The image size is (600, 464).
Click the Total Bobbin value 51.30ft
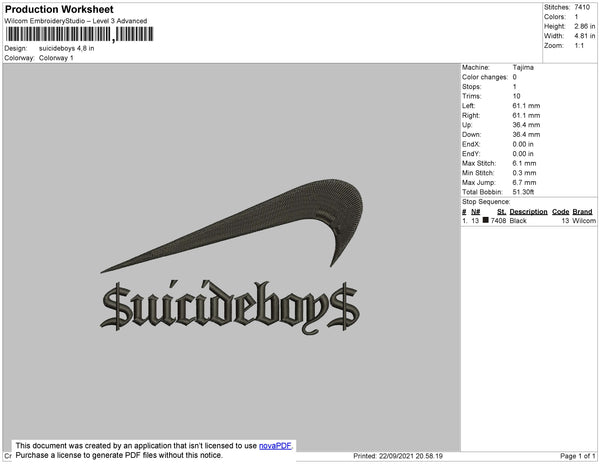pyautogui.click(x=523, y=192)
